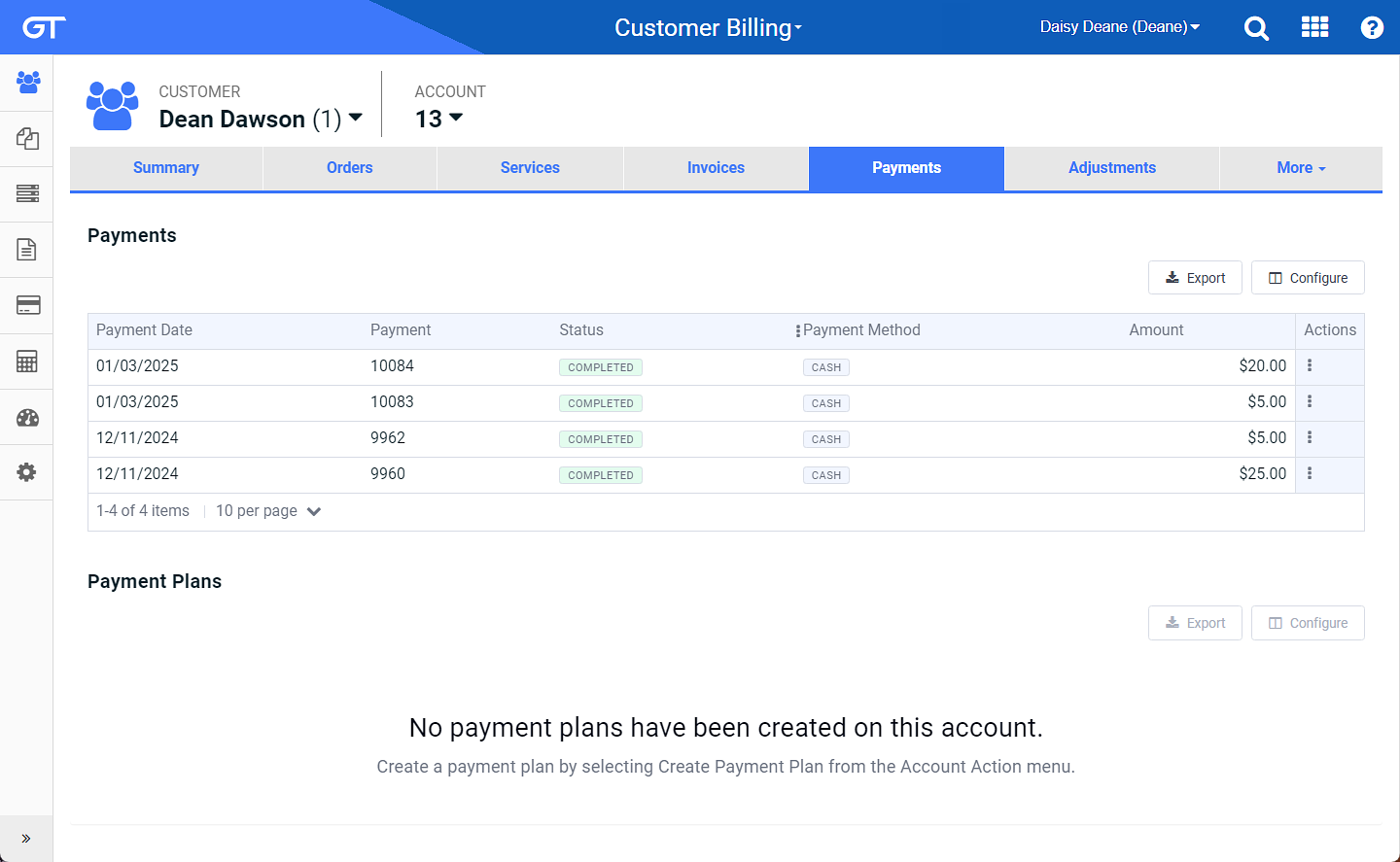Open the calculator sidebar icon

pyautogui.click(x=27, y=362)
